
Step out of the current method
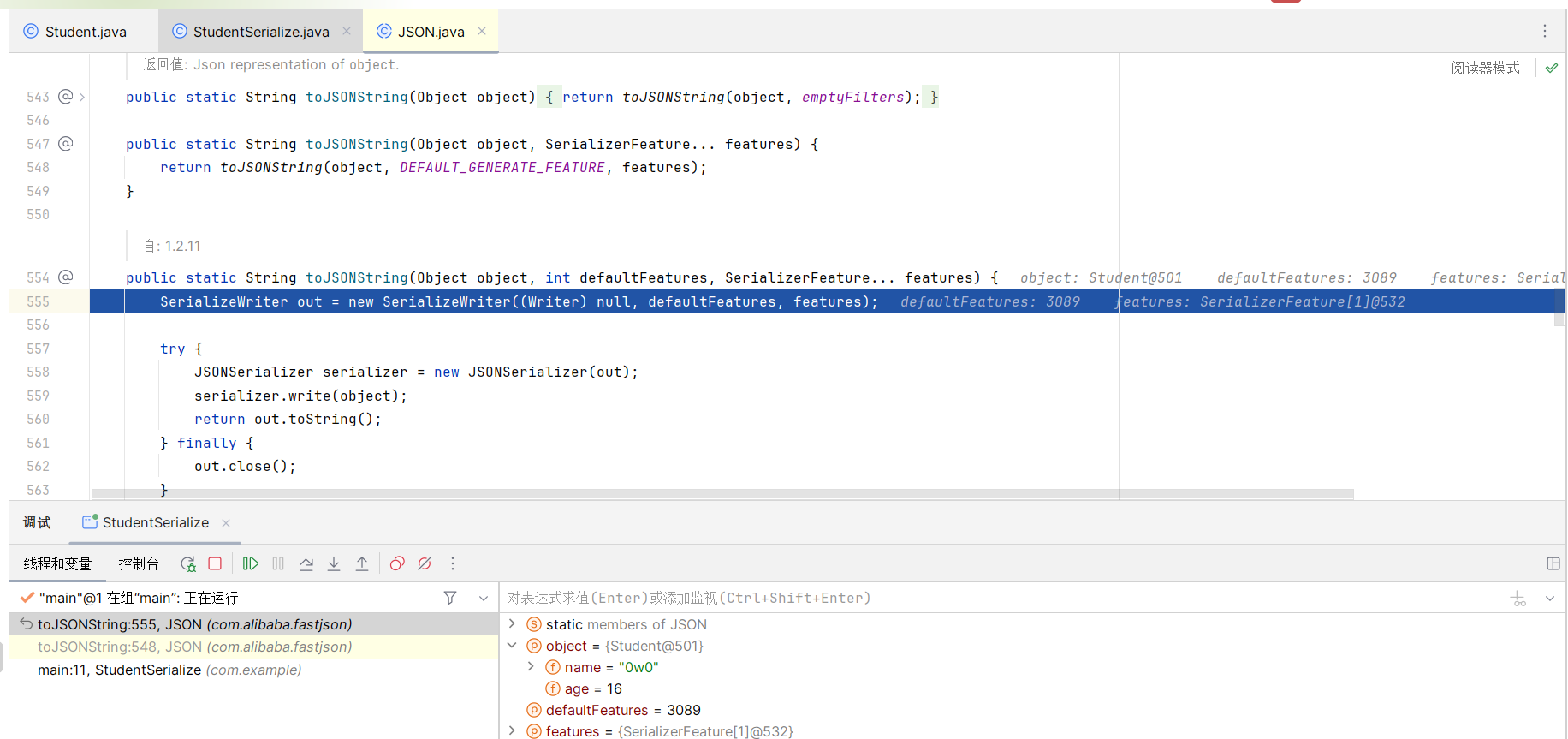[362, 563]
